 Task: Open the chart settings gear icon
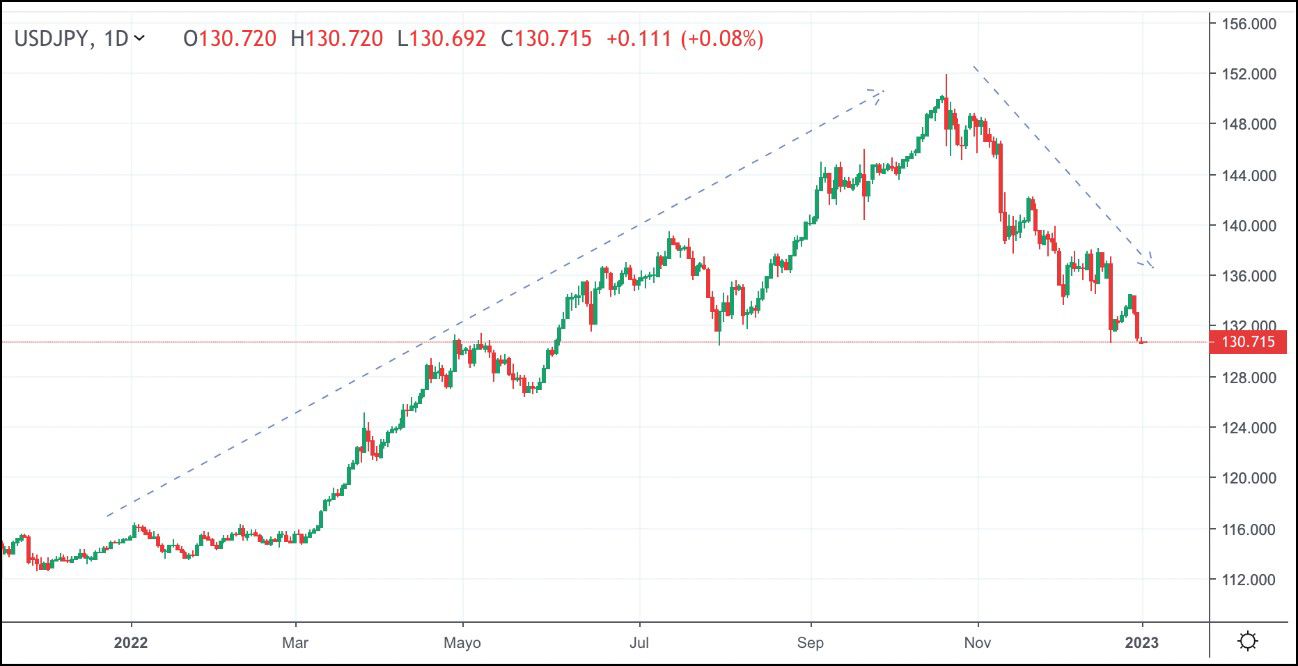[x=1247, y=641]
